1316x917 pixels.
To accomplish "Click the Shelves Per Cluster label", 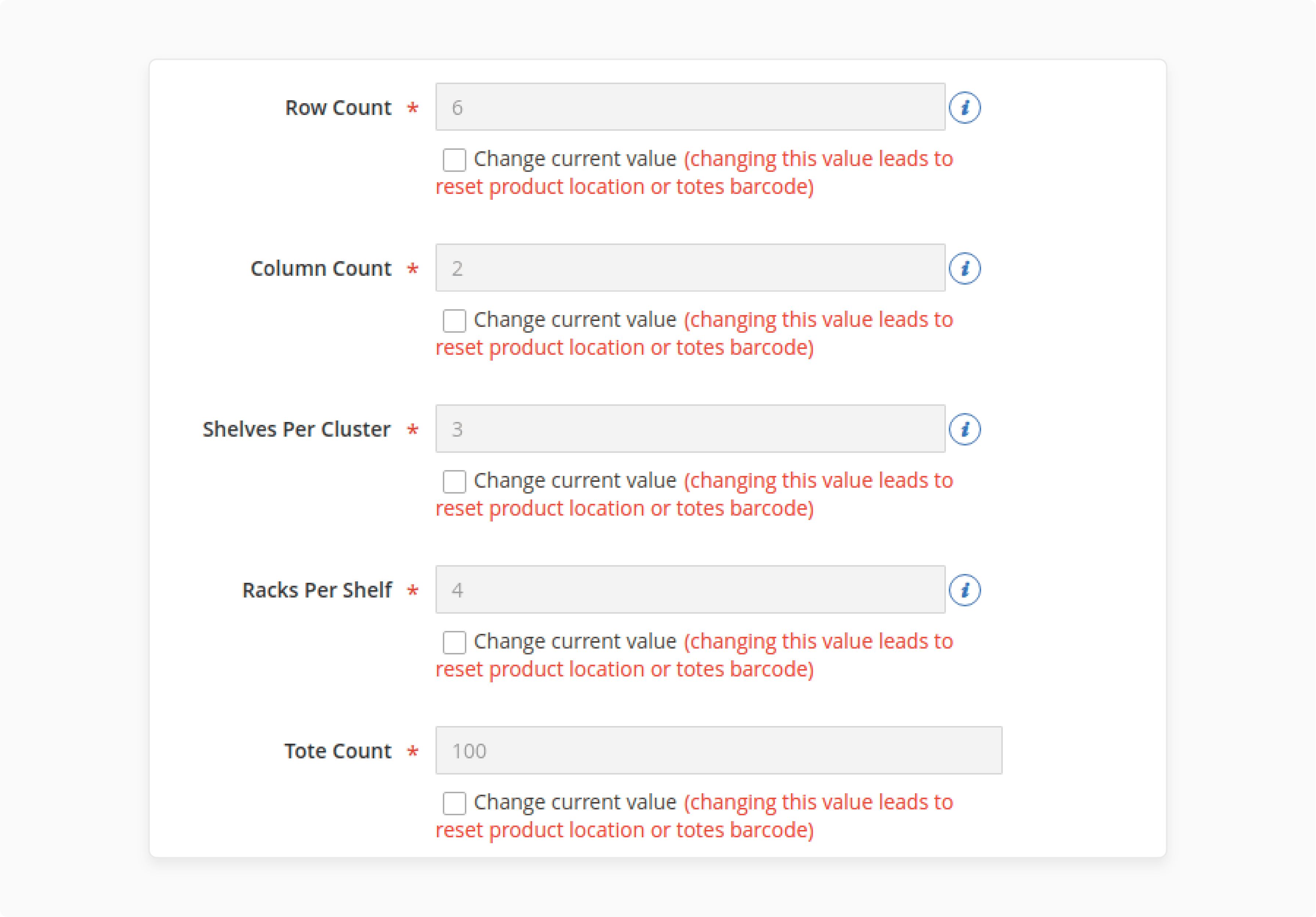I will coord(296,429).
